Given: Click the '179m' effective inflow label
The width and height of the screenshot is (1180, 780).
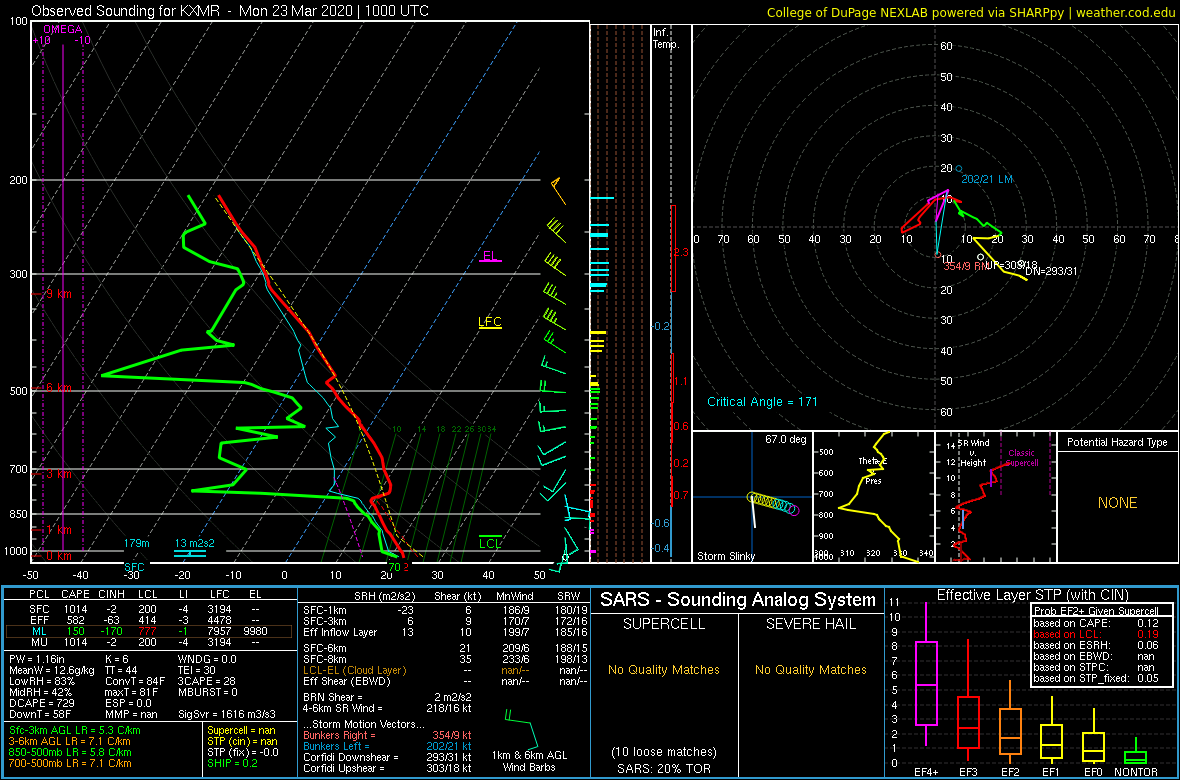Looking at the screenshot, I should coord(138,544).
